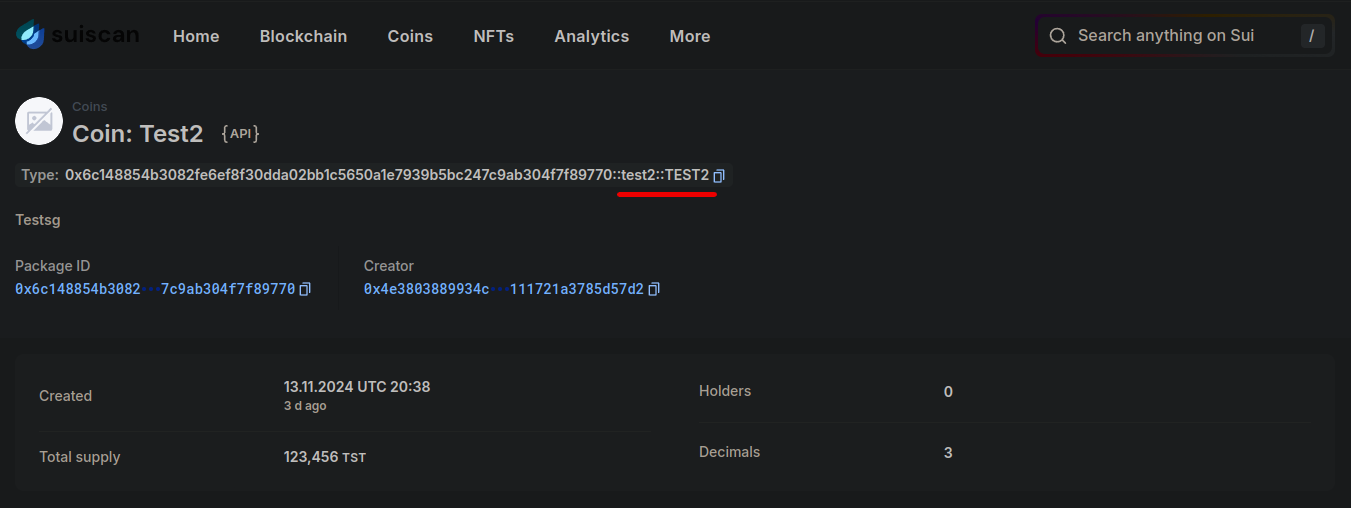
Task: Open the NFTs section
Action: [x=493, y=36]
